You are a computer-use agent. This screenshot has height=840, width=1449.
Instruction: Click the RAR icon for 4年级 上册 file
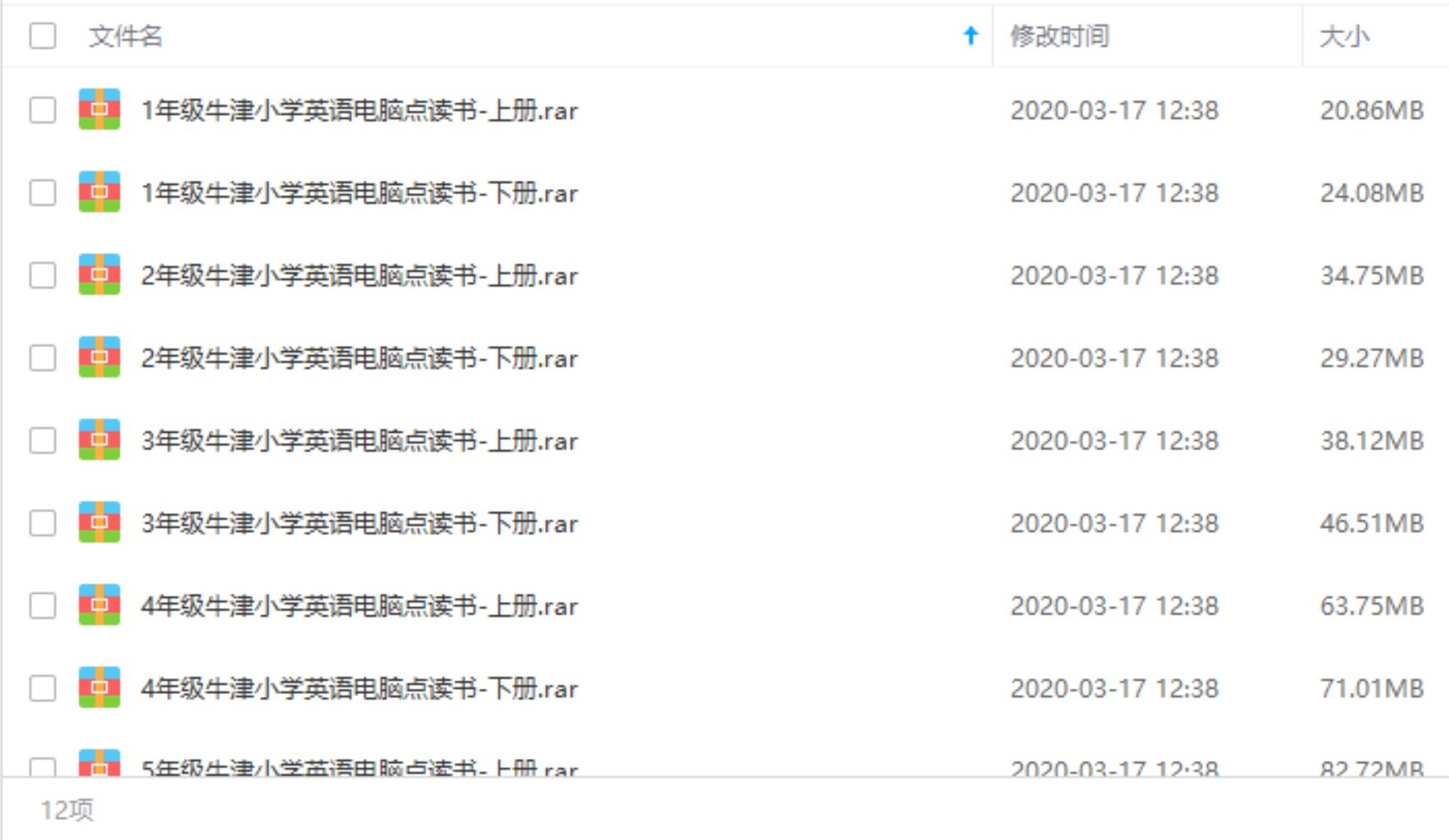click(99, 605)
